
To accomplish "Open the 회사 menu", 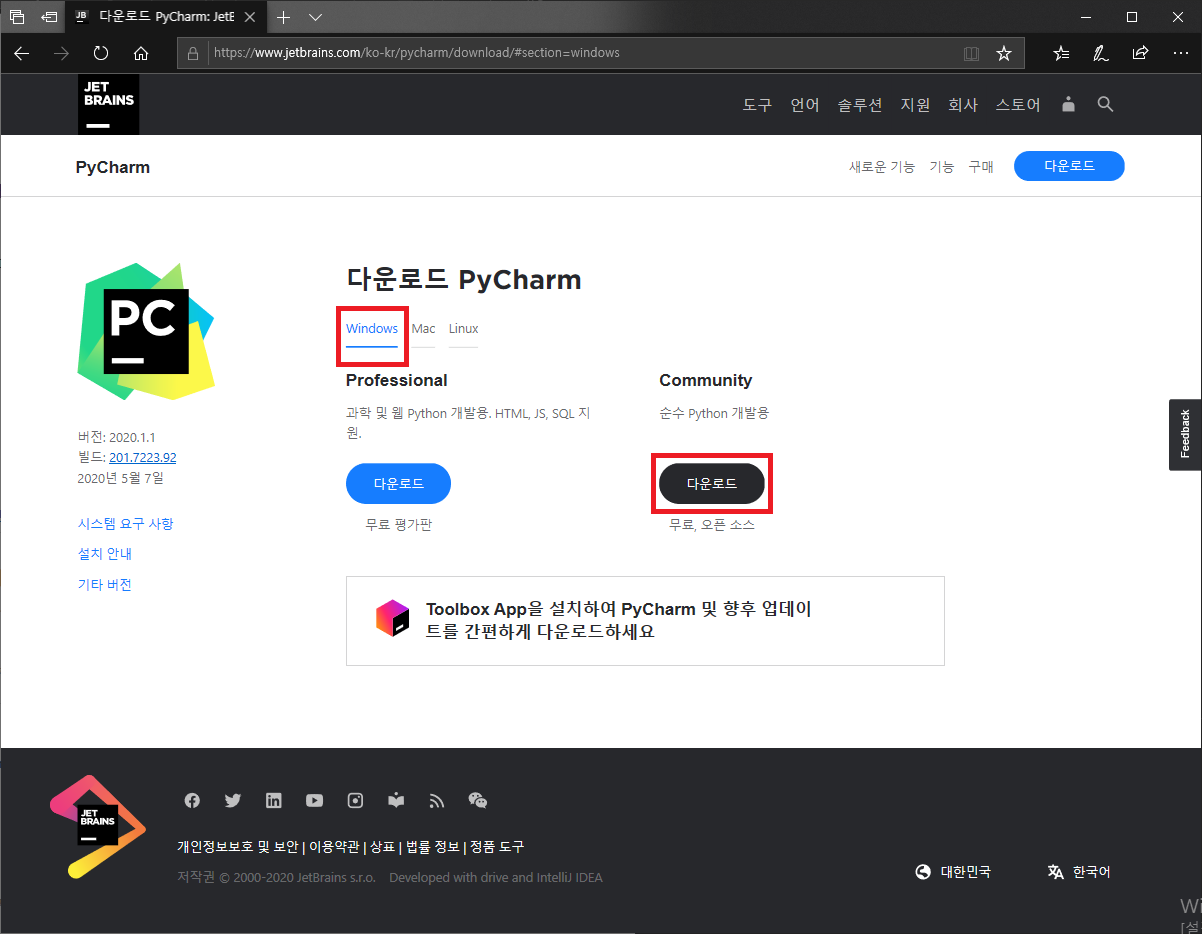I will [x=963, y=104].
